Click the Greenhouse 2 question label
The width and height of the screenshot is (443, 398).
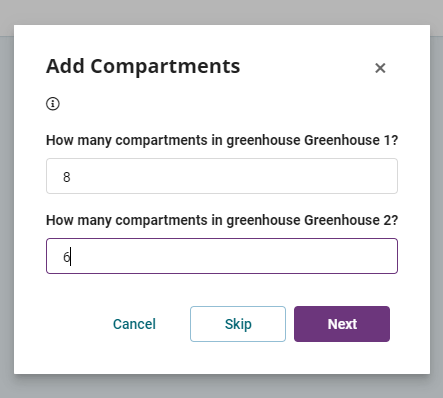(x=222, y=220)
